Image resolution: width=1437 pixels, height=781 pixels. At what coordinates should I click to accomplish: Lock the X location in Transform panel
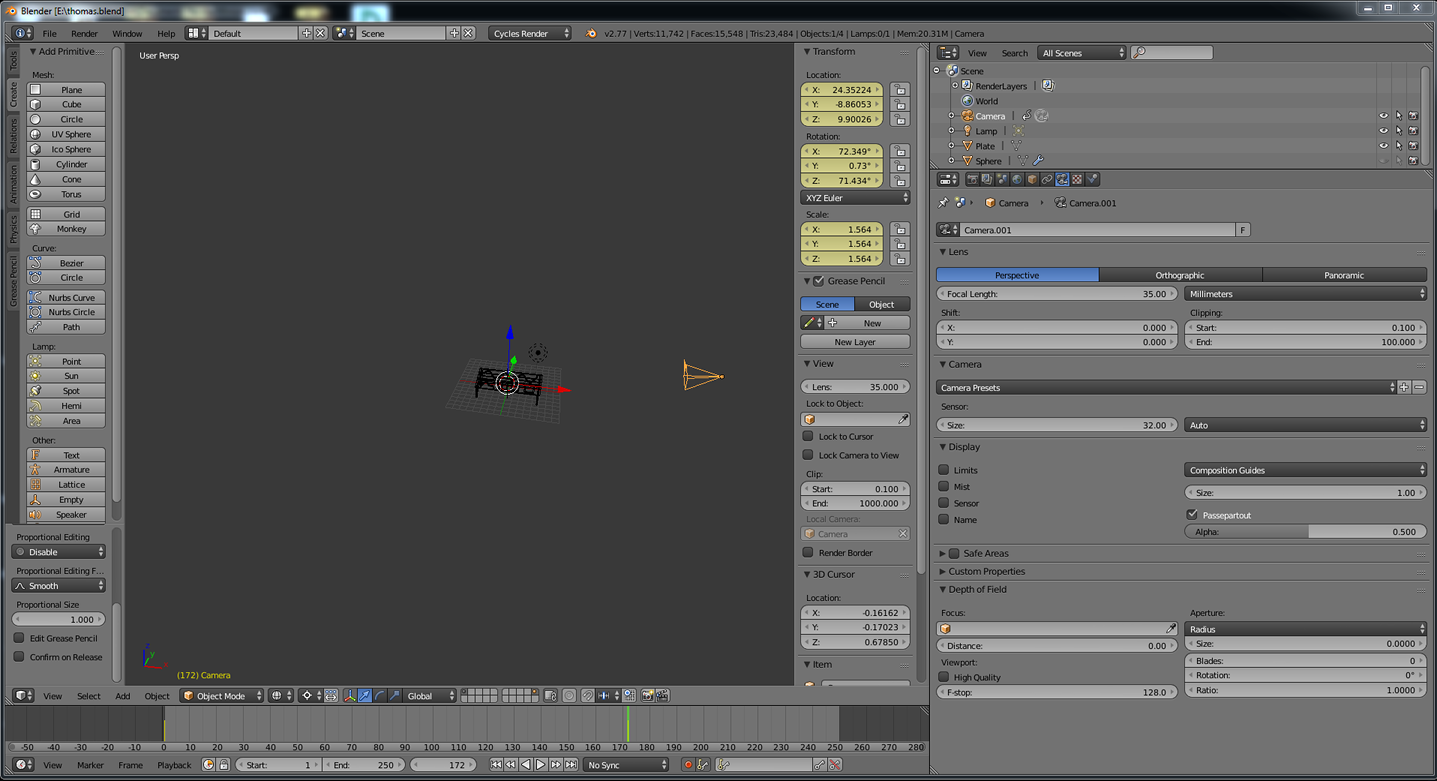900,90
